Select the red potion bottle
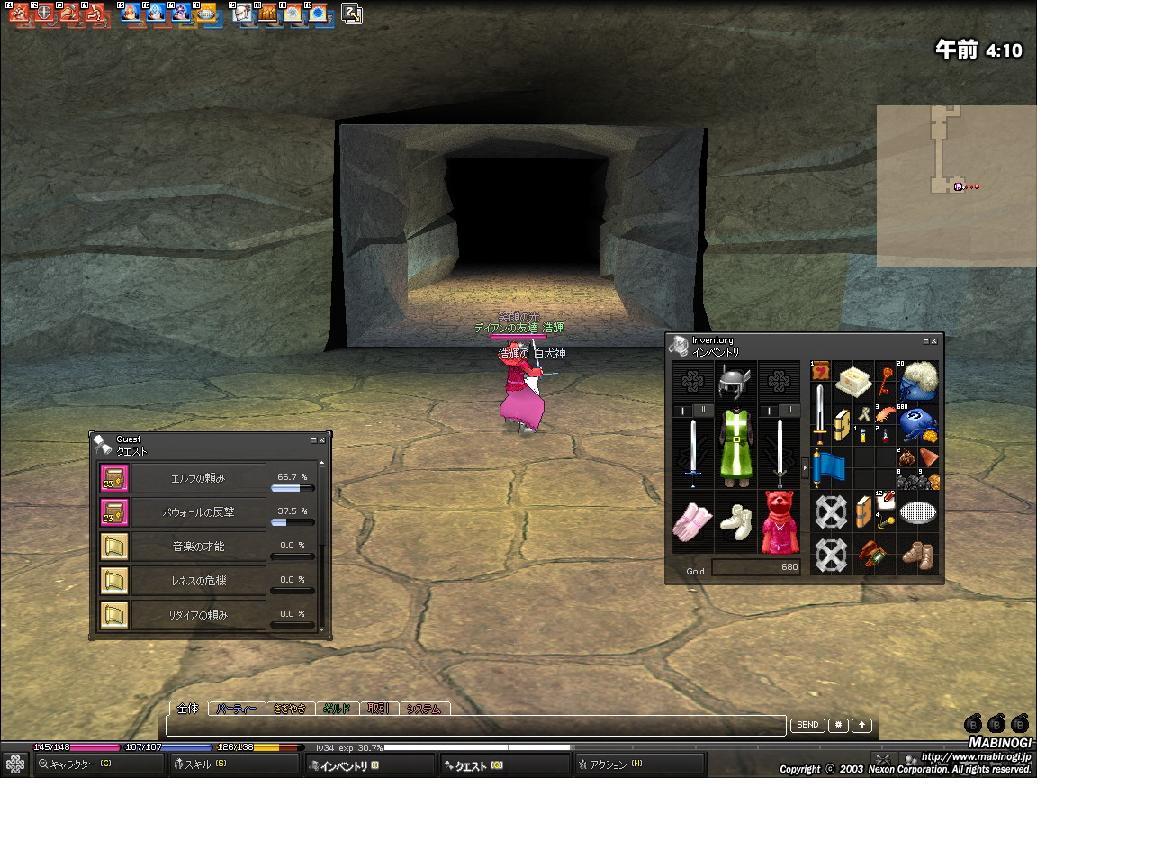The width and height of the screenshot is (1152, 864). point(885,435)
